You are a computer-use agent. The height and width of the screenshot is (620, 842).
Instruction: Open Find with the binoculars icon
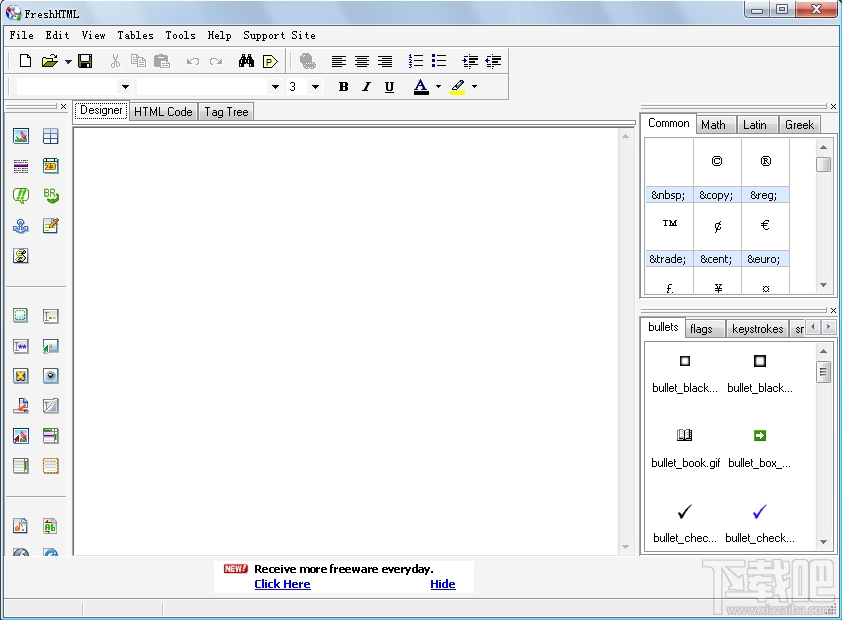click(x=246, y=61)
